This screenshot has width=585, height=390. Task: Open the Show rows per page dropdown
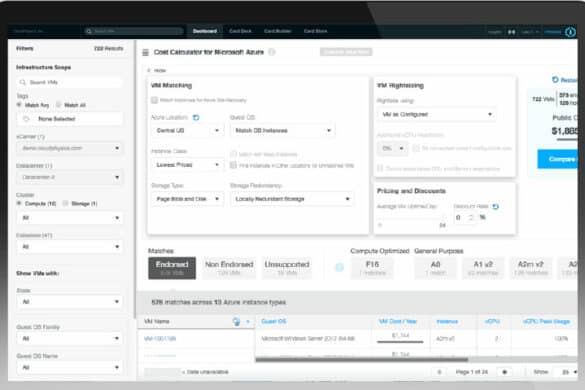pyautogui.click(x=567, y=372)
